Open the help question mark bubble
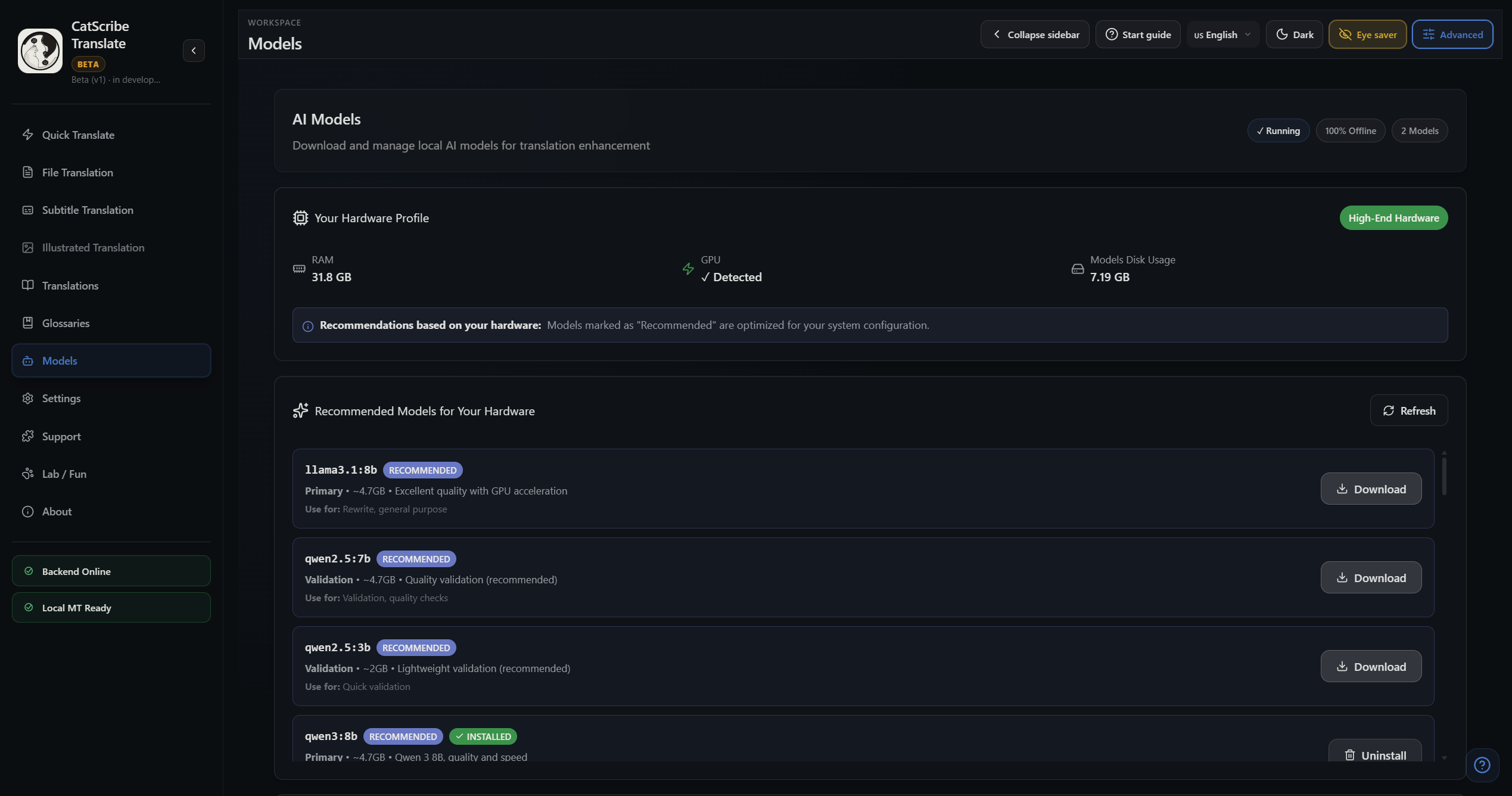Image resolution: width=1512 pixels, height=796 pixels. [x=1482, y=766]
